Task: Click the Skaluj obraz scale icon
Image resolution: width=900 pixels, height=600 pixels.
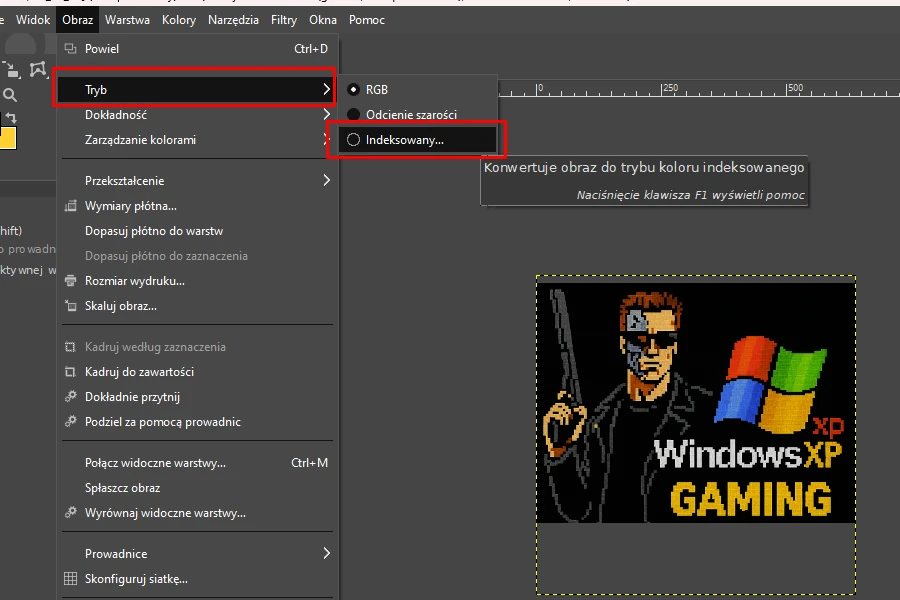Action: (x=71, y=306)
